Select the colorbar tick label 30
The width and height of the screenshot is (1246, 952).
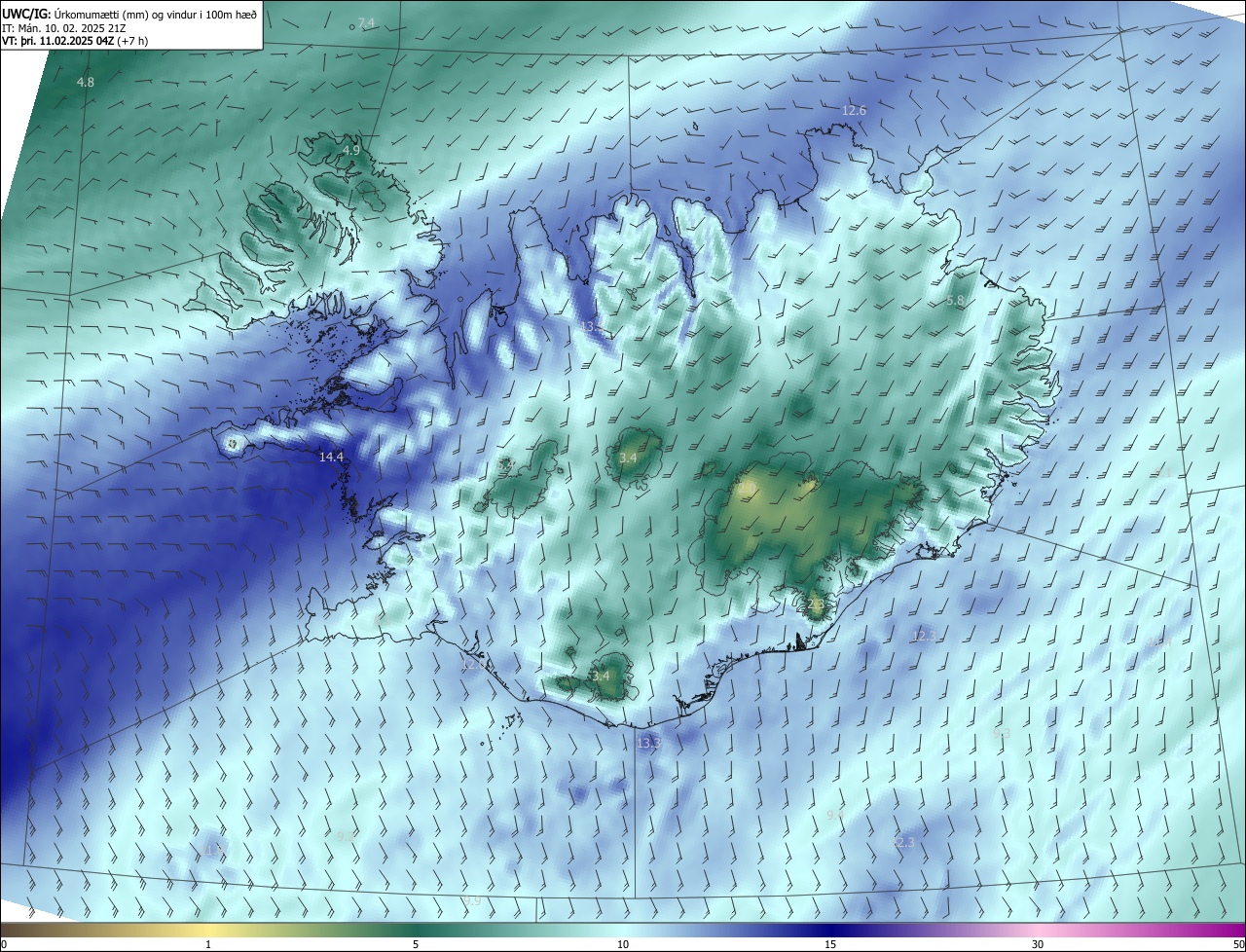(x=1038, y=944)
